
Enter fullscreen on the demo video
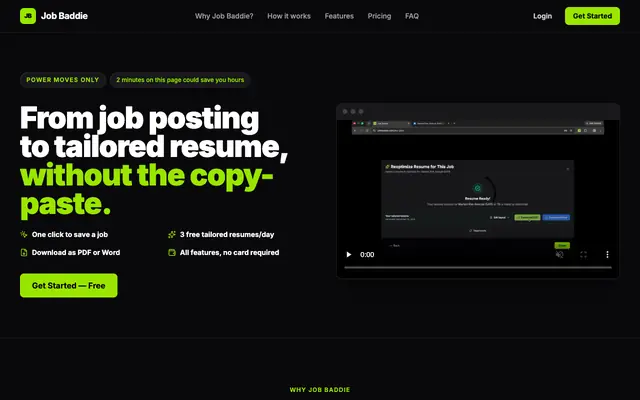pyautogui.click(x=583, y=255)
